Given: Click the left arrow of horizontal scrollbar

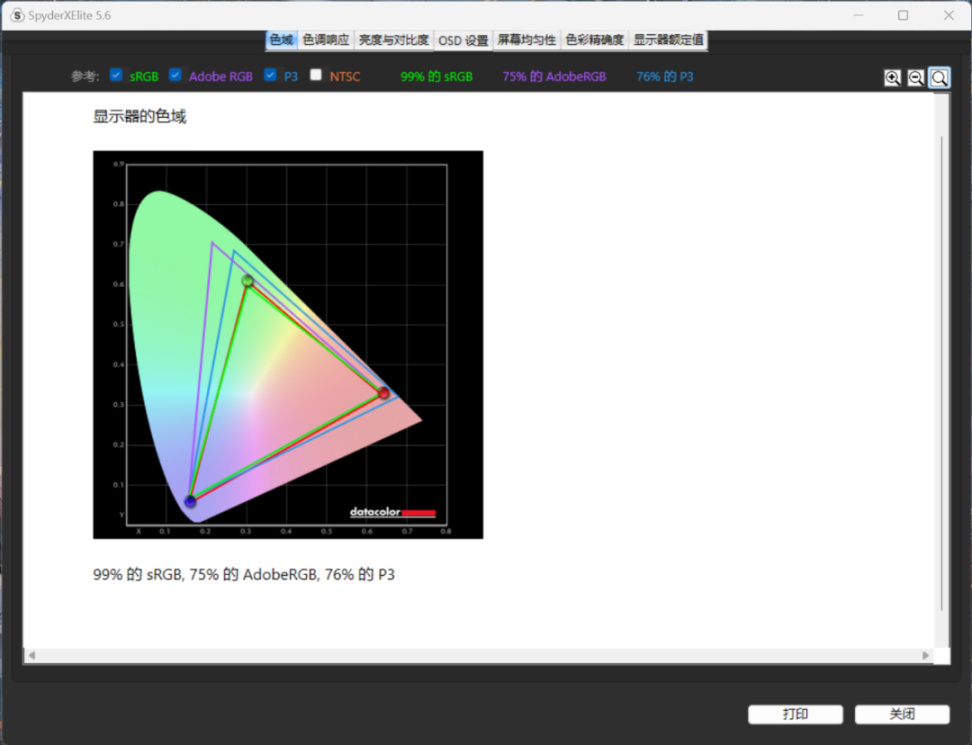Looking at the screenshot, I should 32,655.
